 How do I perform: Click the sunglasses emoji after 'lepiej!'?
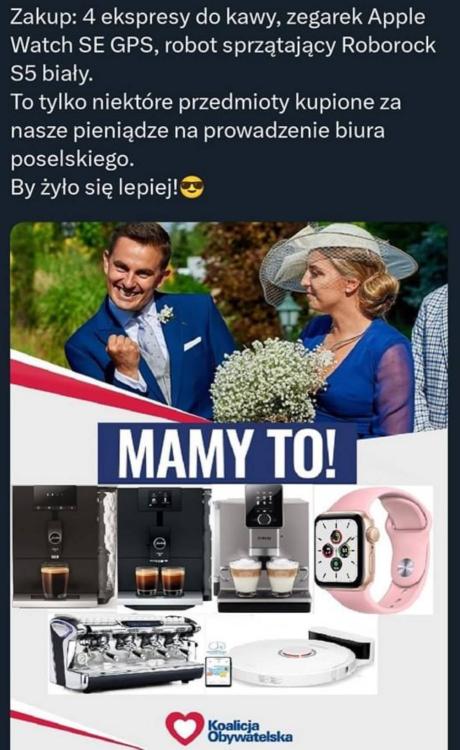pos(192,188)
